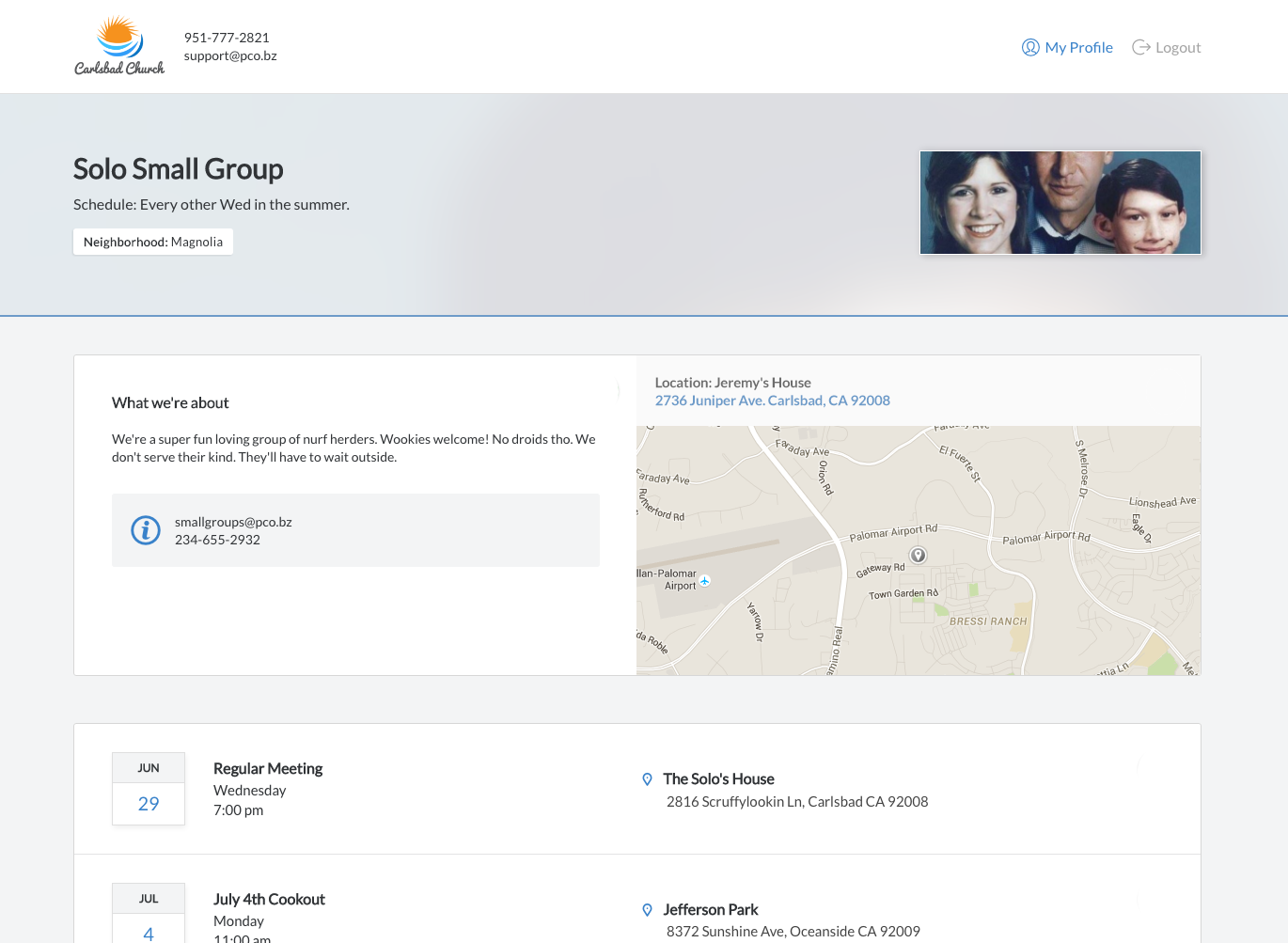The image size is (1288, 943).
Task: Click the map marker near Gateway Rd
Action: coord(917,556)
